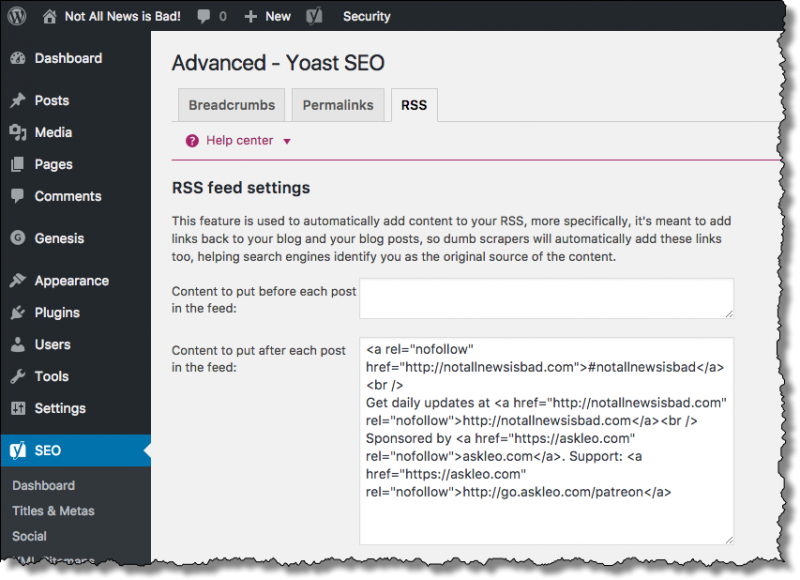
Task: Open Social submenu under SEO
Action: (x=29, y=536)
